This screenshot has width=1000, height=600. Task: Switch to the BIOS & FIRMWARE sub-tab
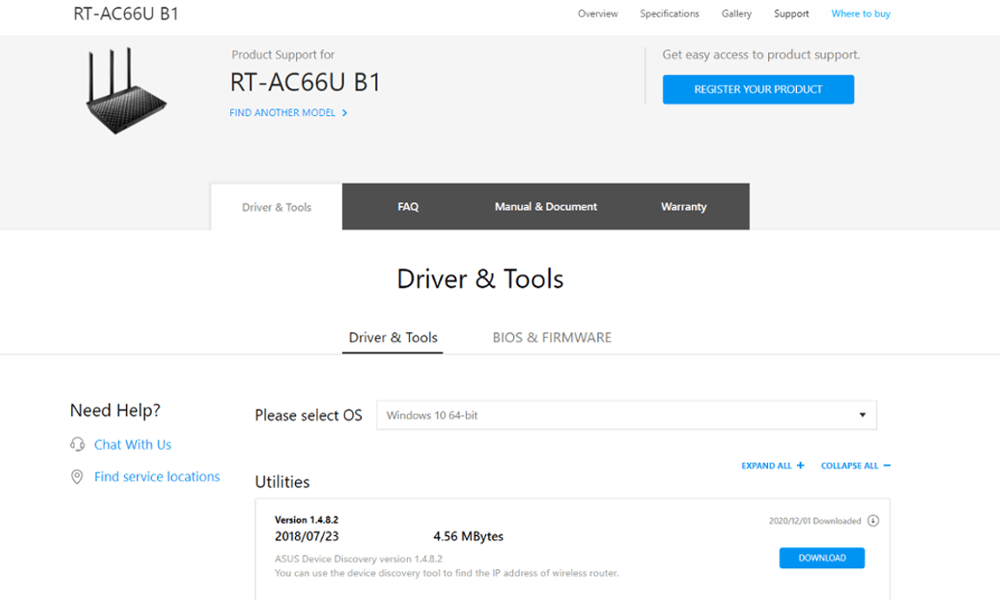[x=552, y=337]
